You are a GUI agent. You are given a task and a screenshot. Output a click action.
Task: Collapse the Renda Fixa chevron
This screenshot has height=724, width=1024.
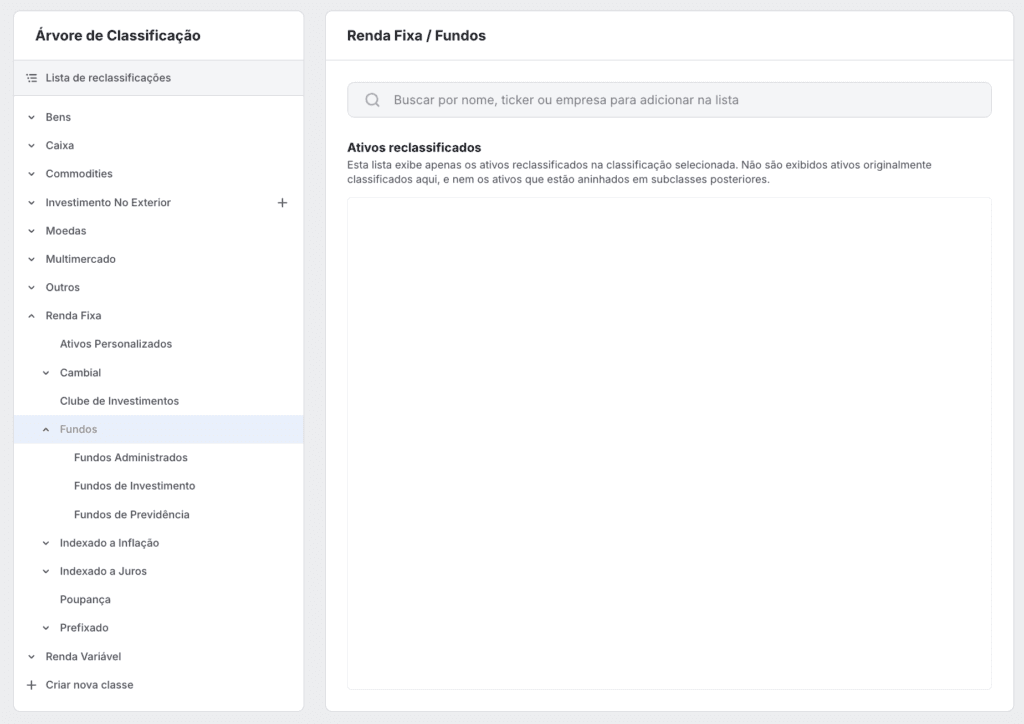click(31, 316)
